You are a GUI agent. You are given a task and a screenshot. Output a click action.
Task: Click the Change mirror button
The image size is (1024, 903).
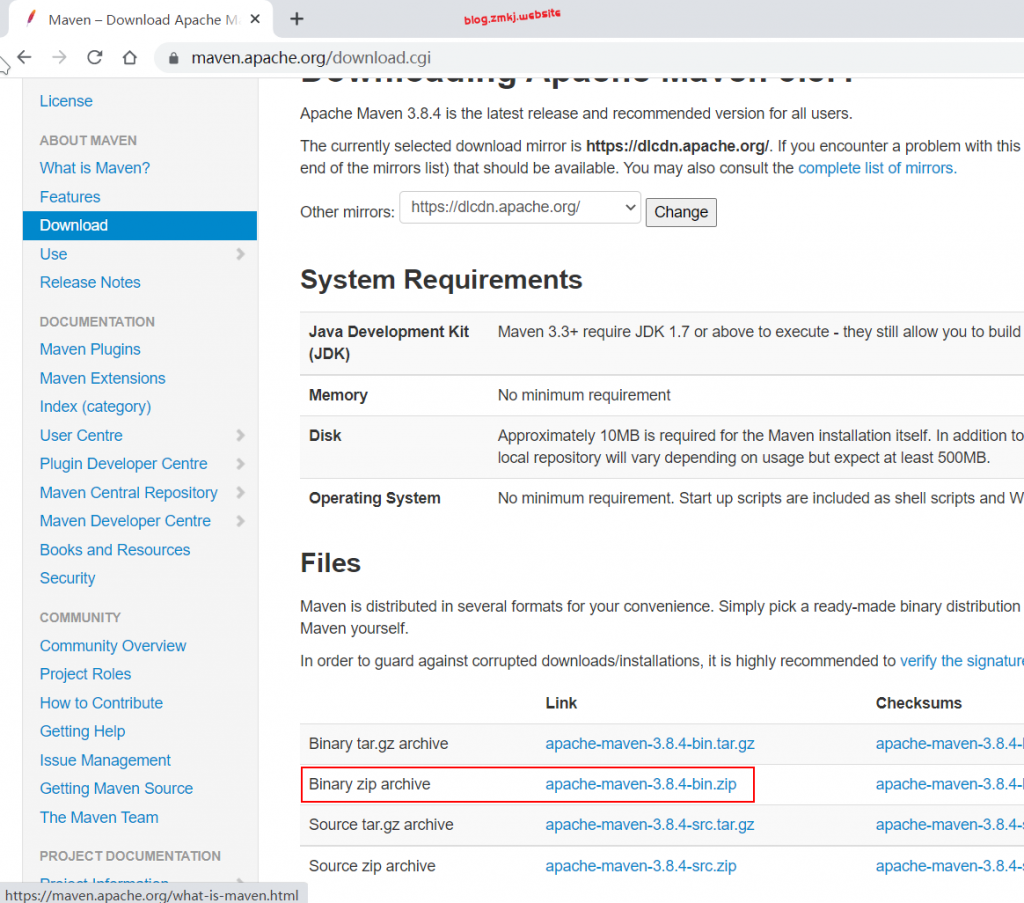[681, 212]
